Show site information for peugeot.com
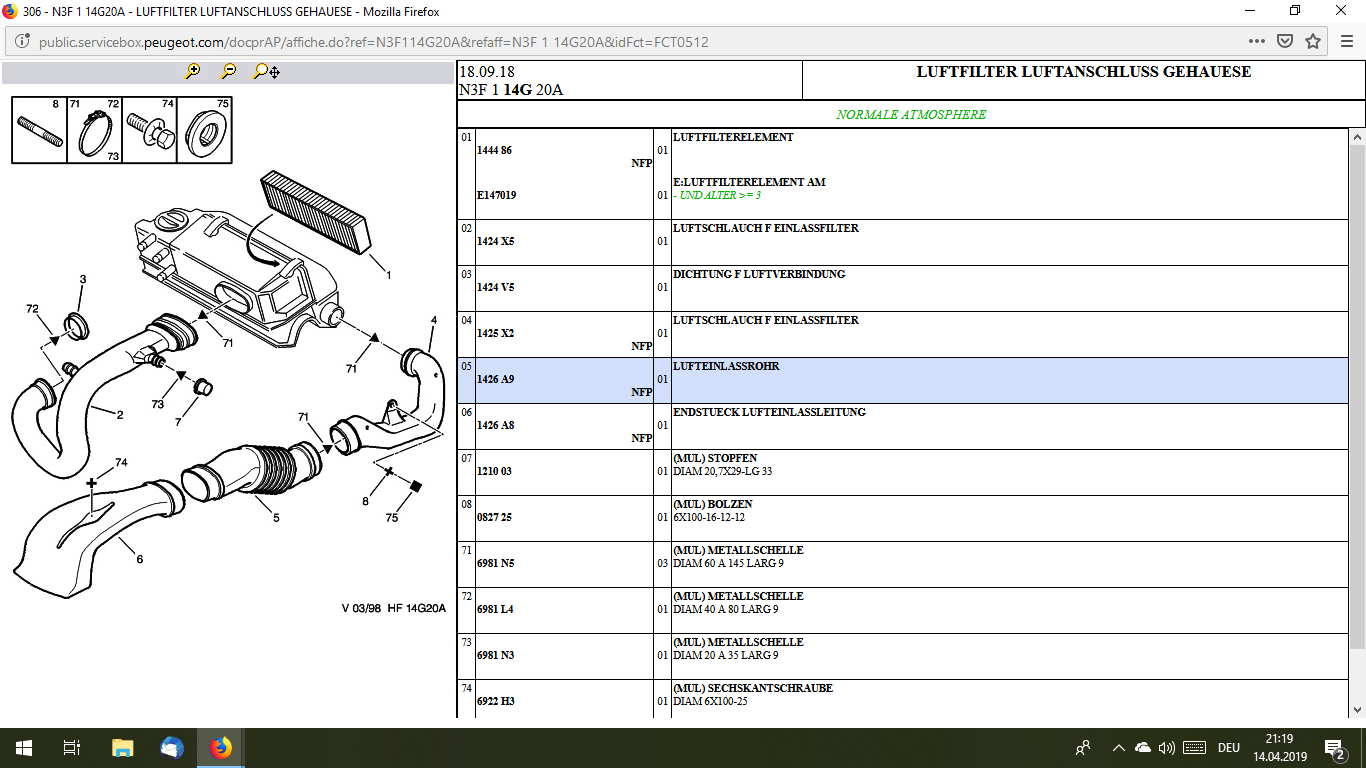This screenshot has height=768, width=1366. 23,42
